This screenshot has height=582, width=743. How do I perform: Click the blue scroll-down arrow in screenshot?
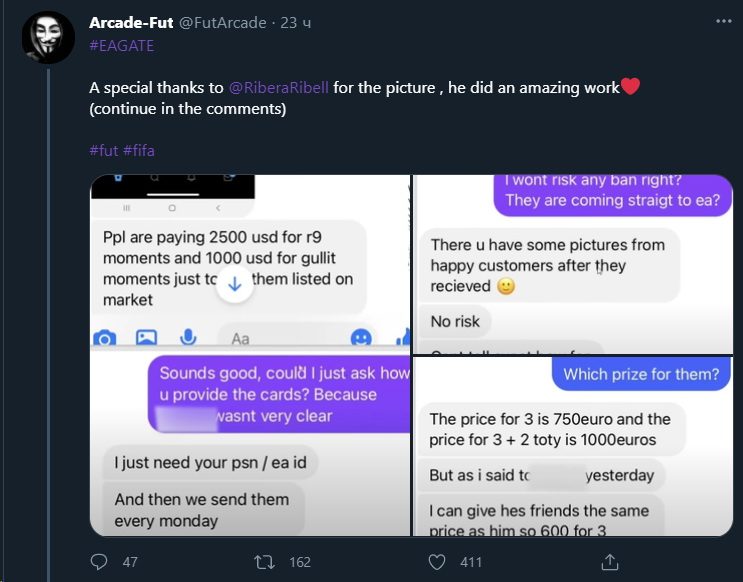coord(235,284)
